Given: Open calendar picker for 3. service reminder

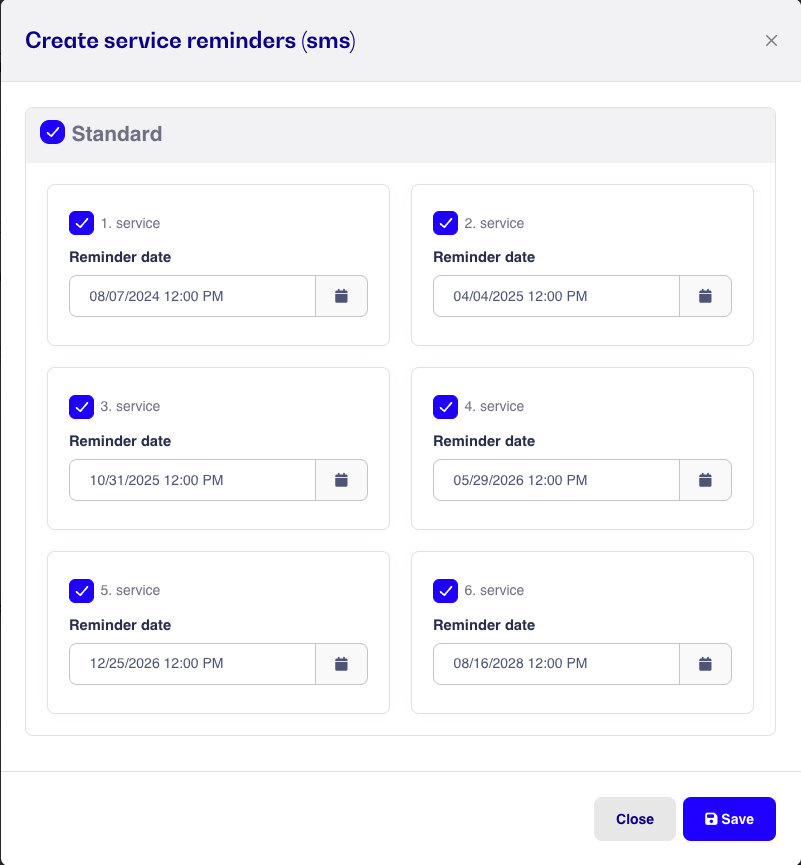Looking at the screenshot, I should click(341, 480).
